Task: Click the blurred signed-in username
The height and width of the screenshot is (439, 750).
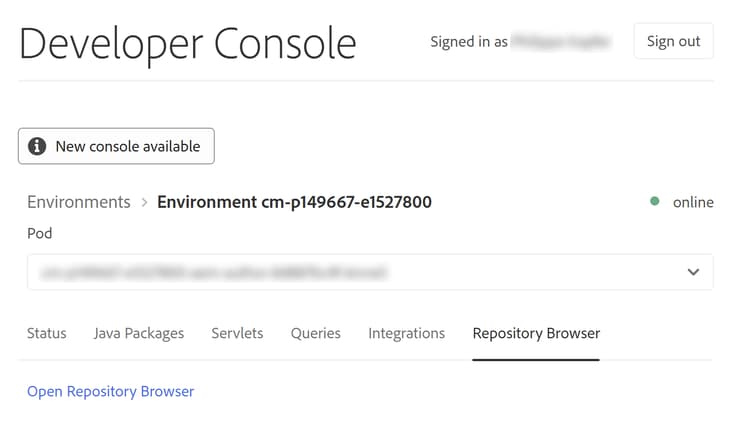Action: click(x=565, y=42)
